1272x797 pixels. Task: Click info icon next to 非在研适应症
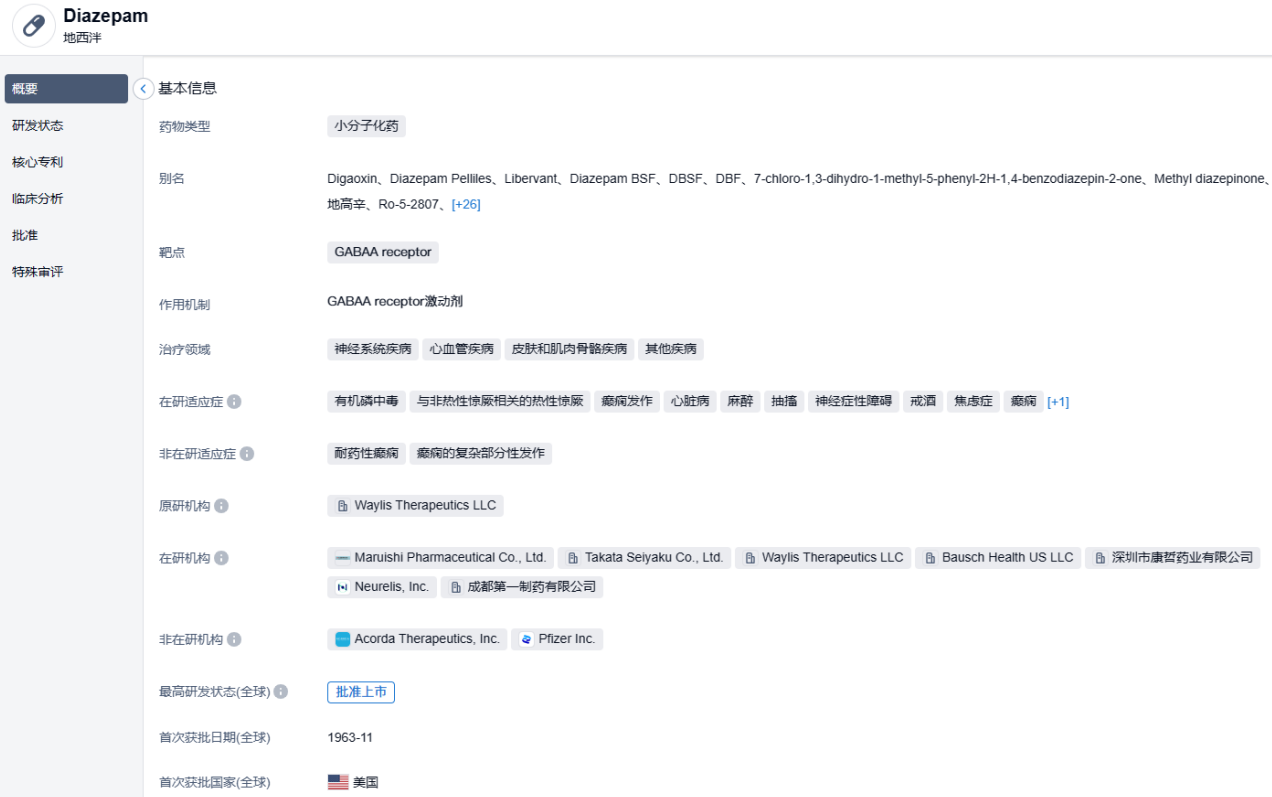tap(247, 454)
